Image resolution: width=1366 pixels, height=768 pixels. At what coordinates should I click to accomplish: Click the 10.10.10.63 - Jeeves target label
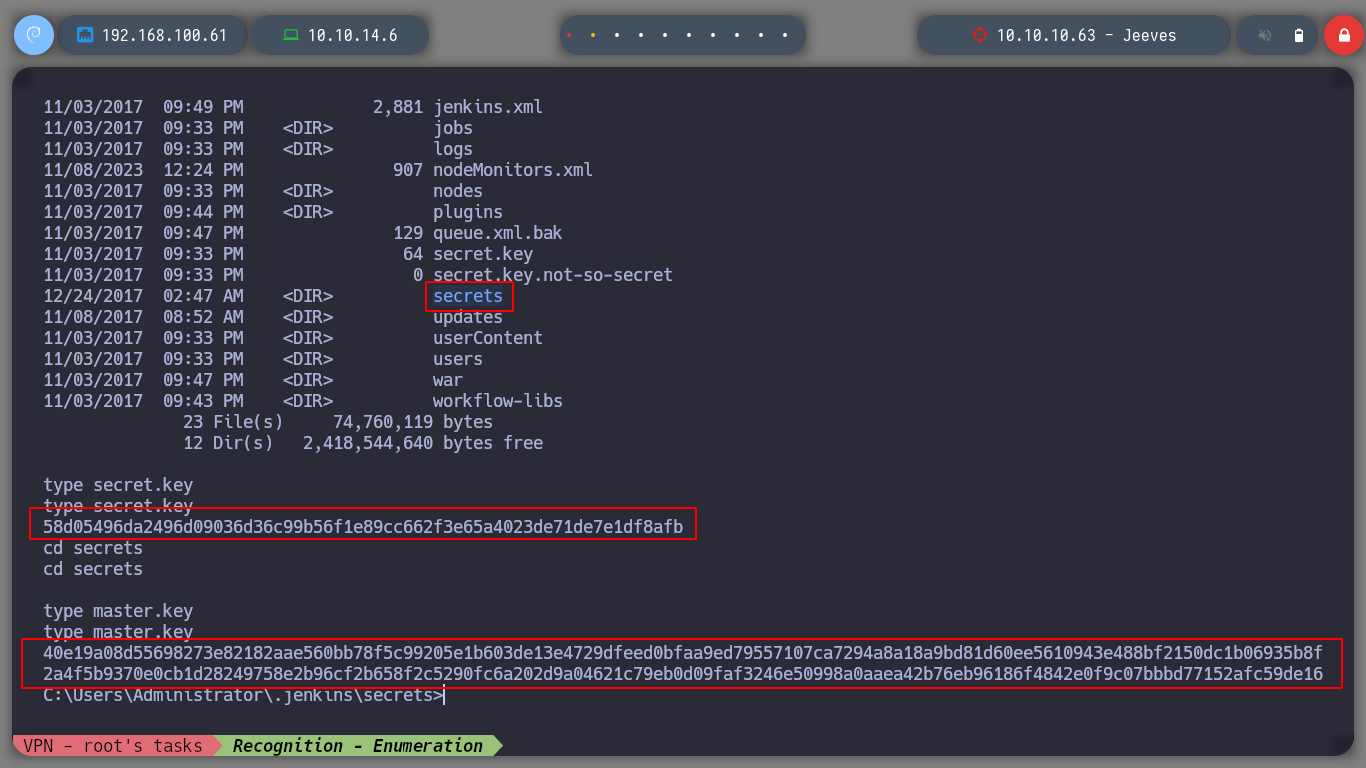click(x=1086, y=35)
